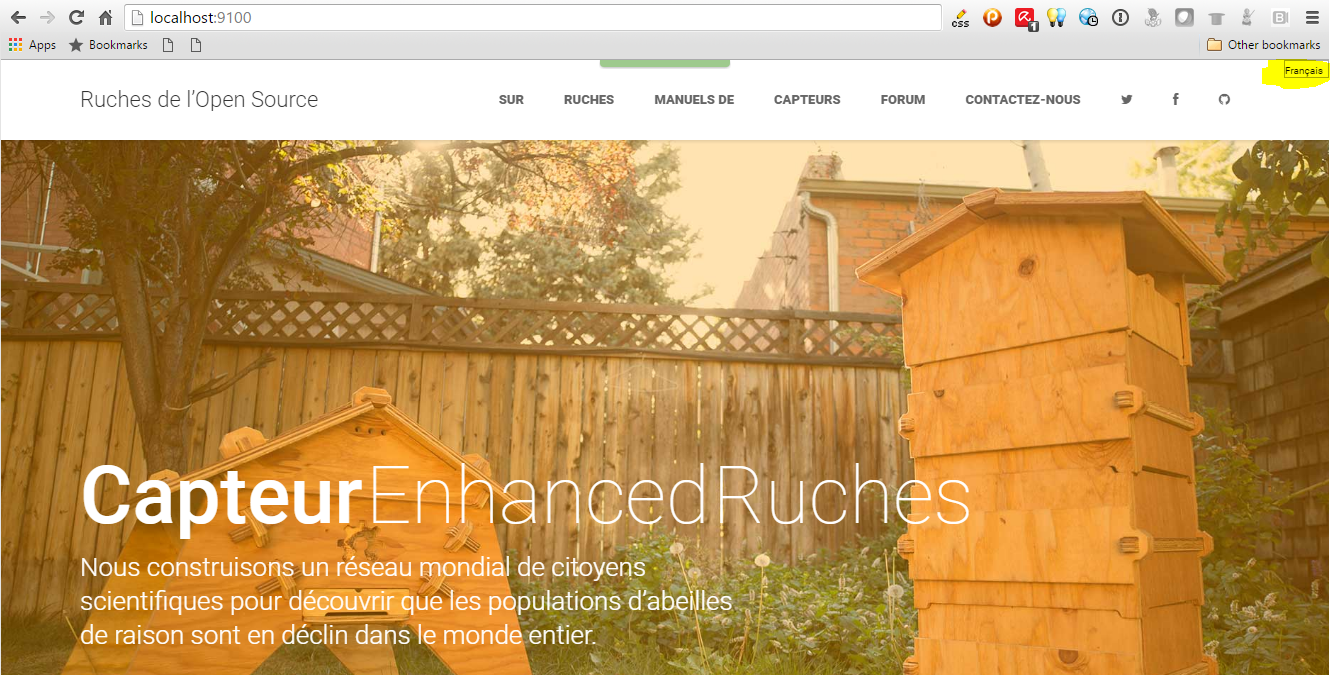Open the Twitter icon link in the navbar
Viewport: 1330px width, 675px height.
point(1127,100)
